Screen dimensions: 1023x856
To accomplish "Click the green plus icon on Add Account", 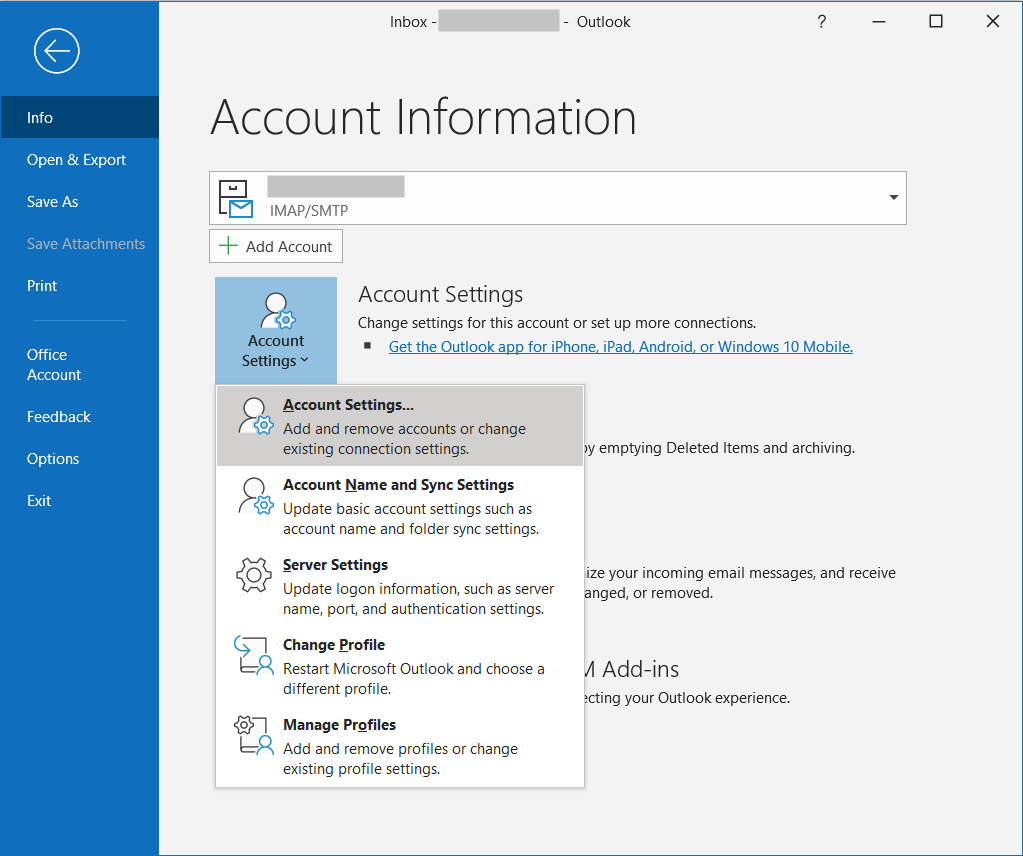I will coord(228,246).
